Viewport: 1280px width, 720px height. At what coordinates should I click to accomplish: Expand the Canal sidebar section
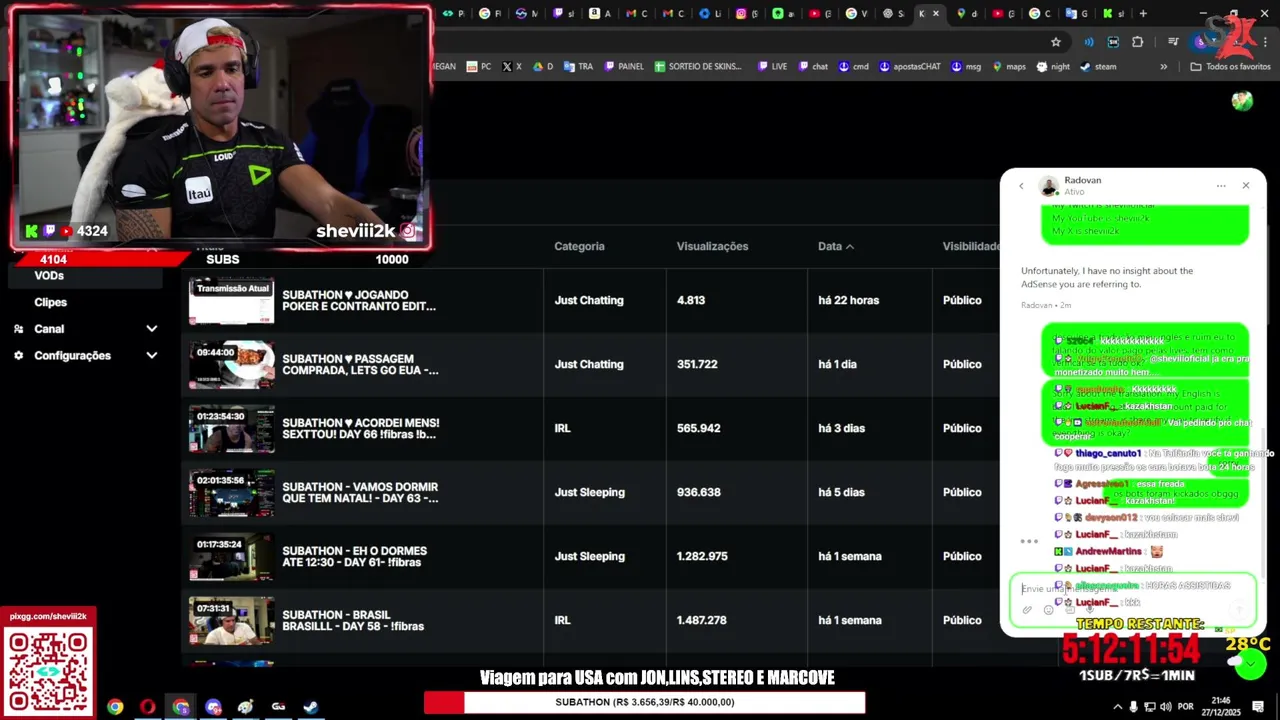[x=152, y=329]
